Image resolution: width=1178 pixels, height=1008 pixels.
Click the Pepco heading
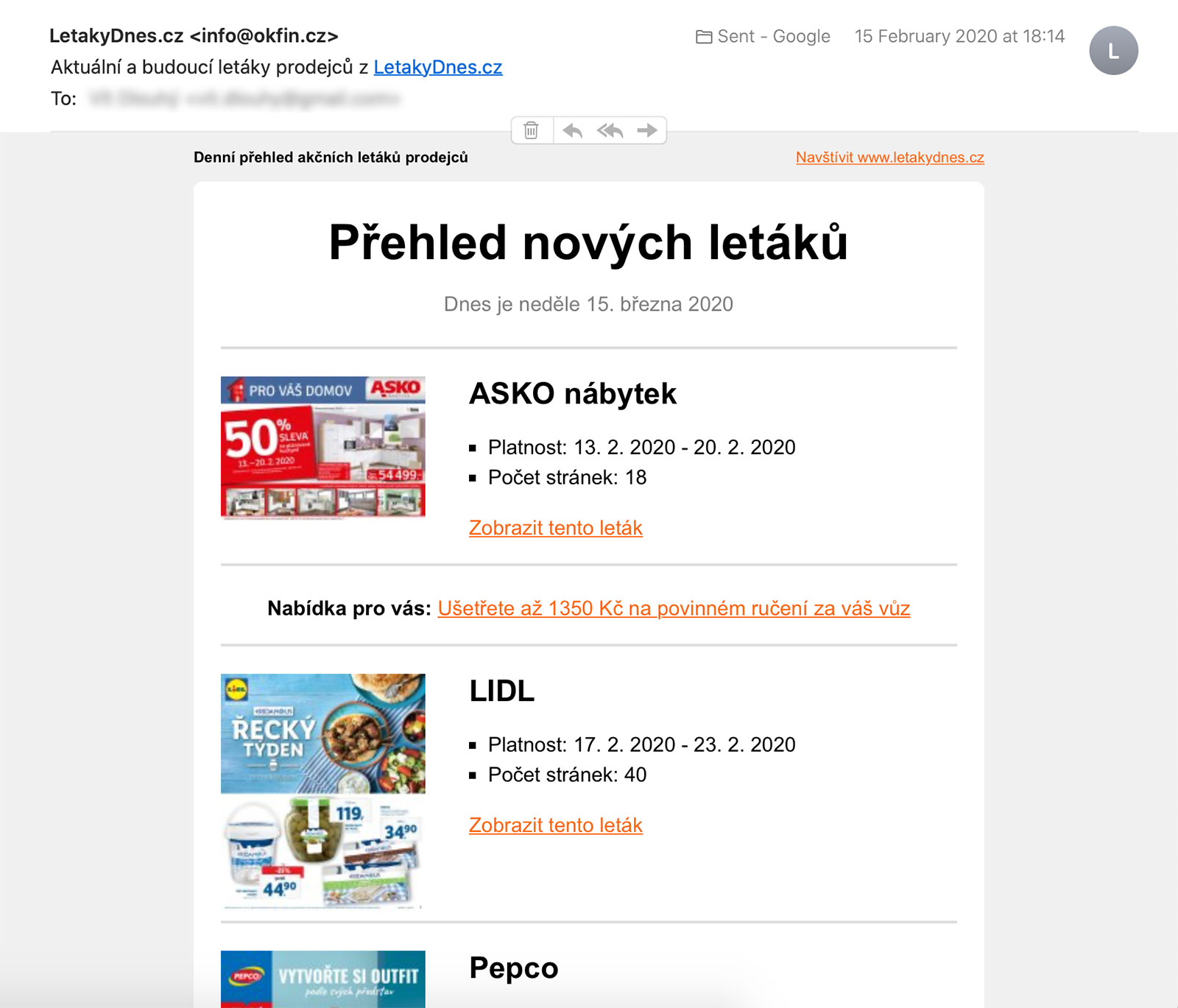(514, 968)
